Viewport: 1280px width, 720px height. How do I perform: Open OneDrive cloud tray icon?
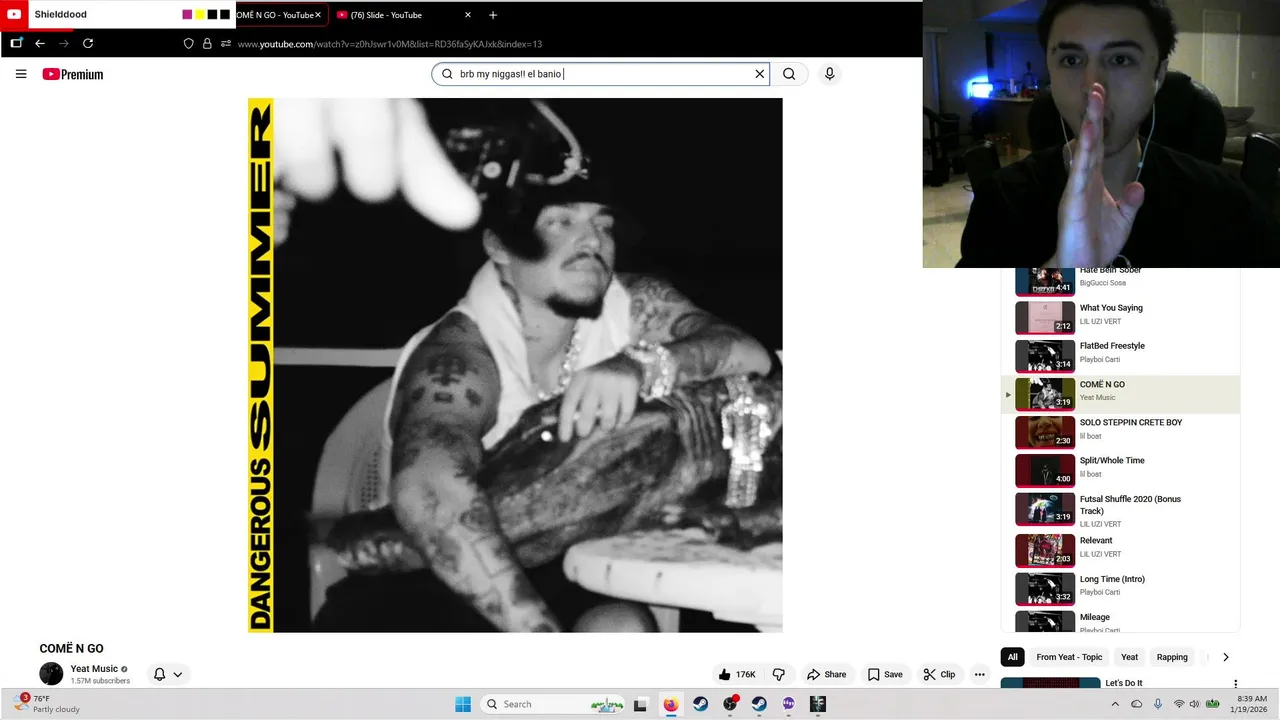1136,704
